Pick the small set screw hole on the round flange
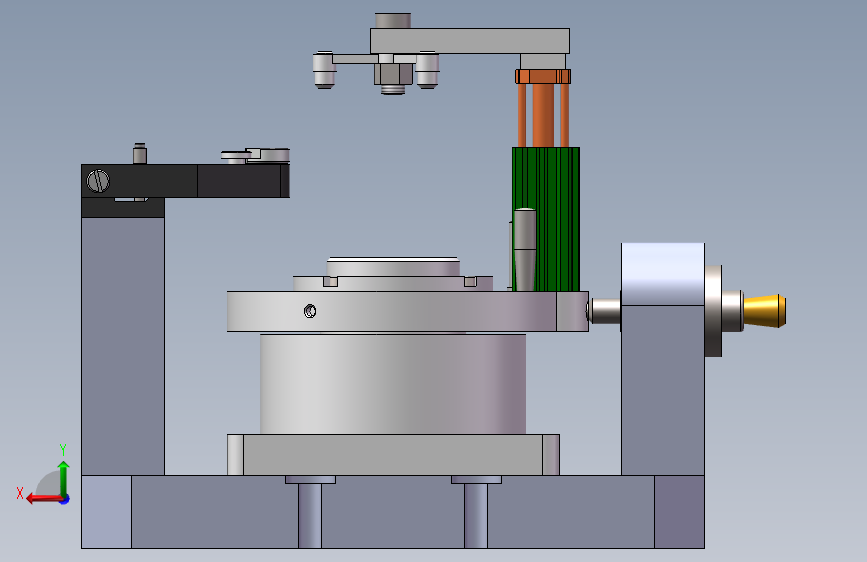The height and width of the screenshot is (562, 867). point(310,311)
